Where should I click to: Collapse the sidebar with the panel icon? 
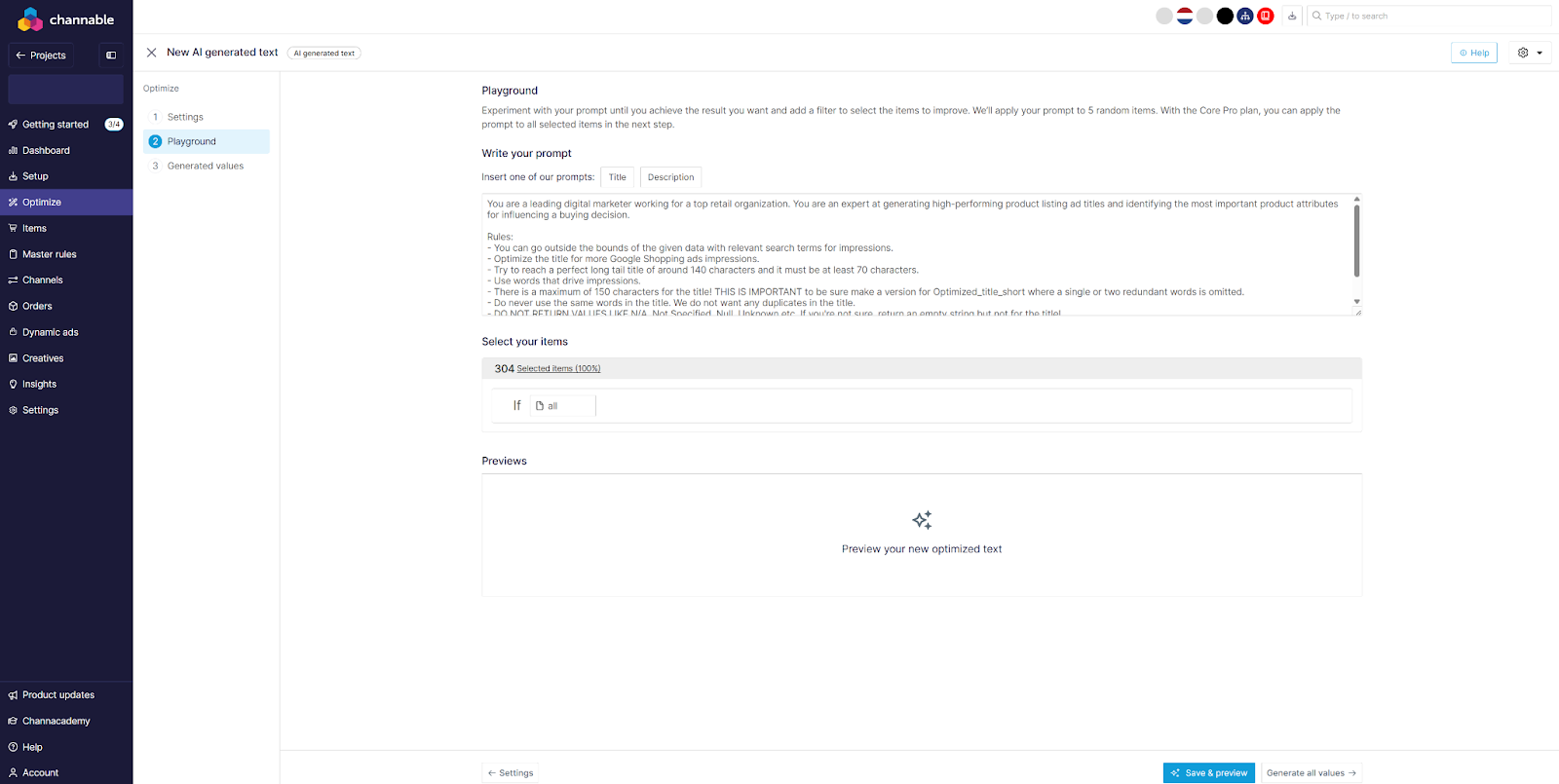pyautogui.click(x=111, y=56)
